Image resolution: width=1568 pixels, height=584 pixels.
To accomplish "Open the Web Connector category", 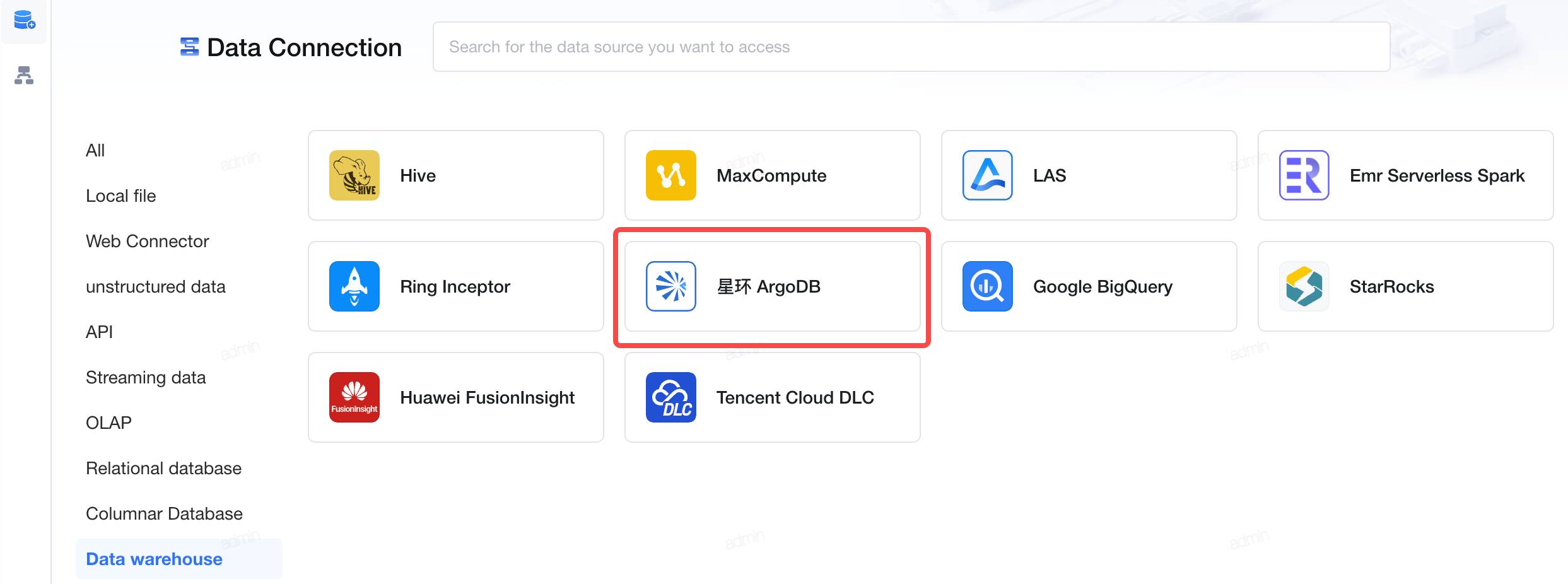I will (x=148, y=241).
